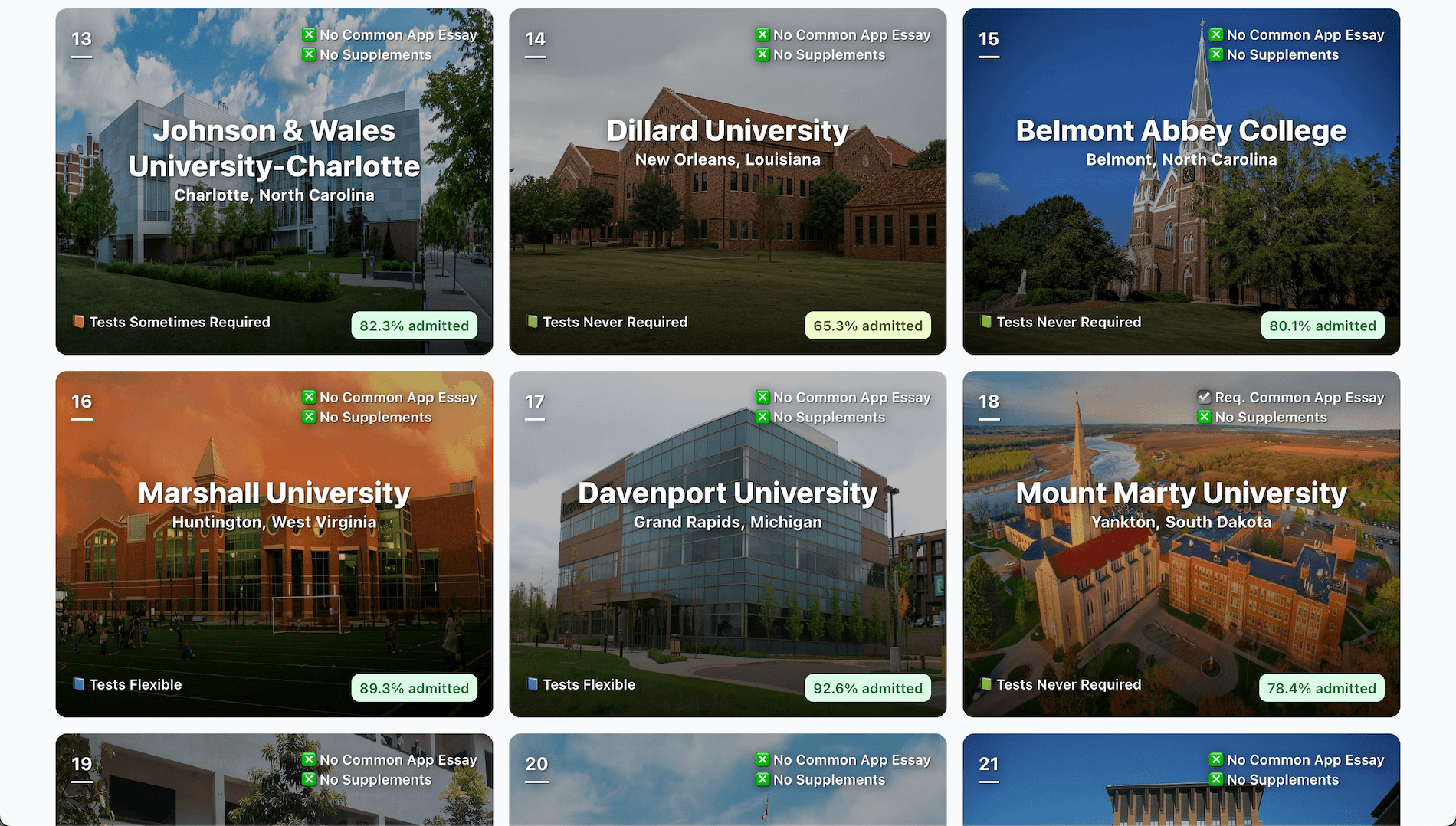Click No Supplements X box on Davenport University
1456x826 pixels.
(762, 417)
